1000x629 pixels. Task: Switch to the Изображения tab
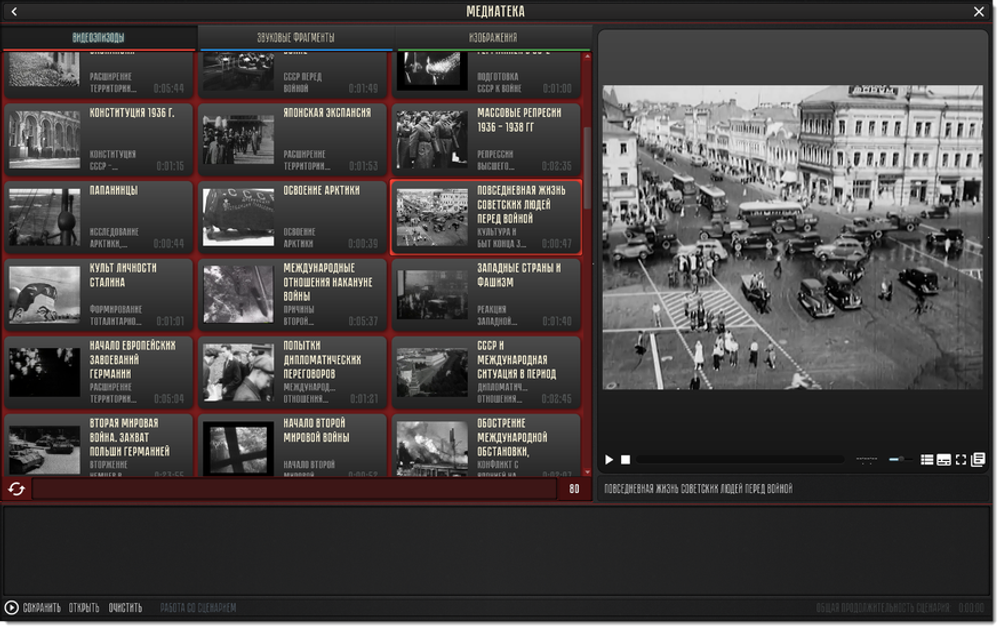click(493, 38)
